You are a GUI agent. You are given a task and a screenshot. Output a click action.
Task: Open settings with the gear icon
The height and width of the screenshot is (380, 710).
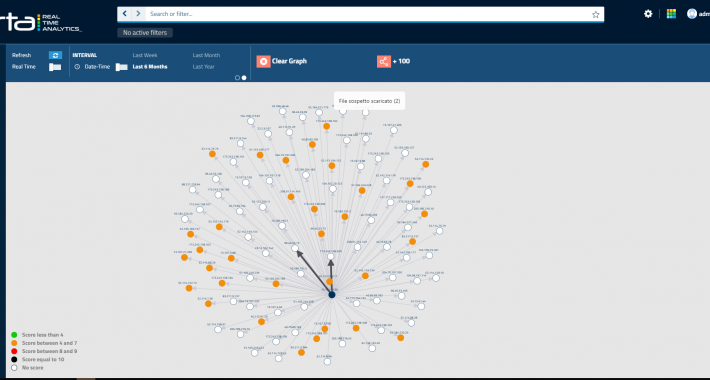648,14
